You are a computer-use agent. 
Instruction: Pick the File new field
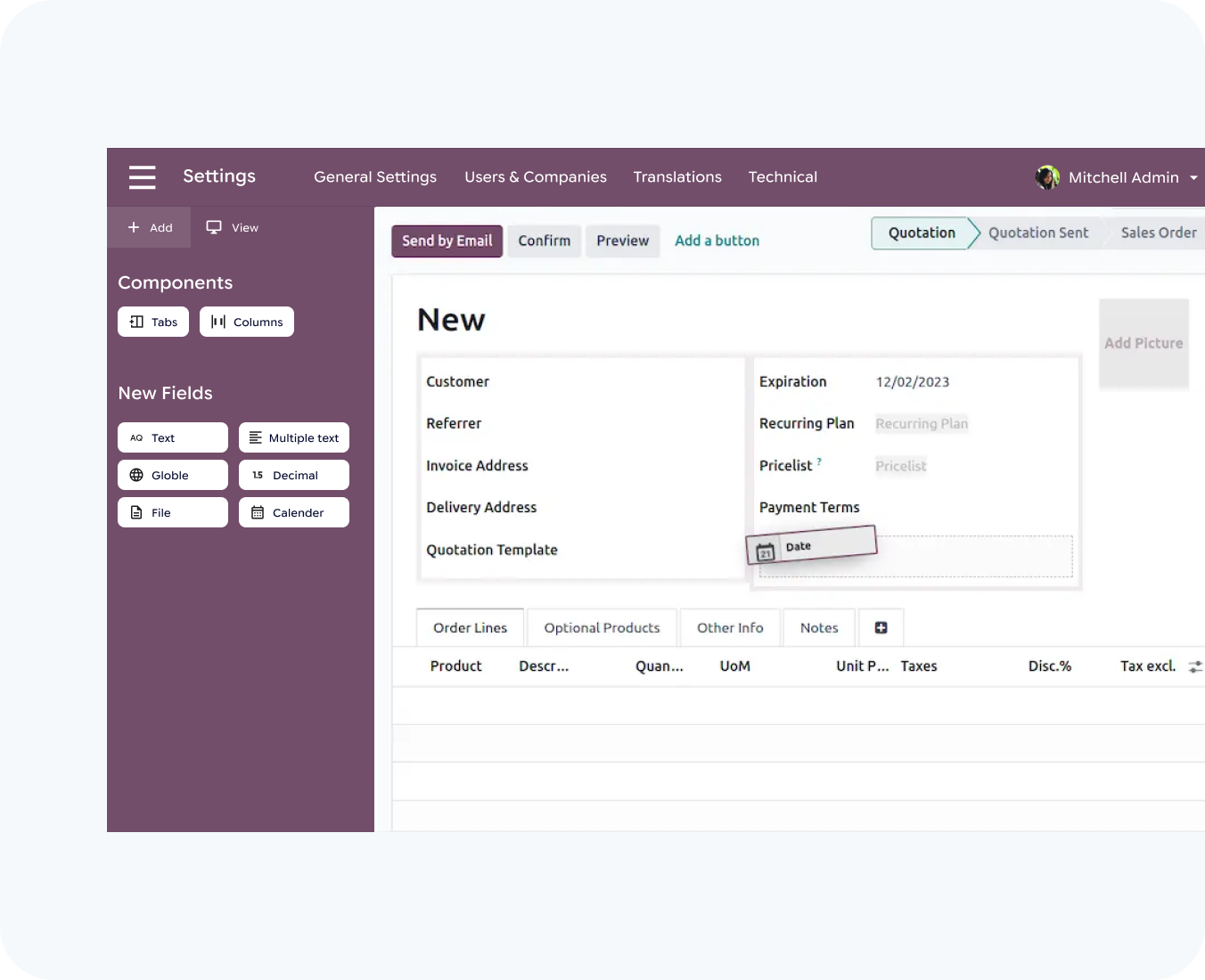(x=173, y=512)
